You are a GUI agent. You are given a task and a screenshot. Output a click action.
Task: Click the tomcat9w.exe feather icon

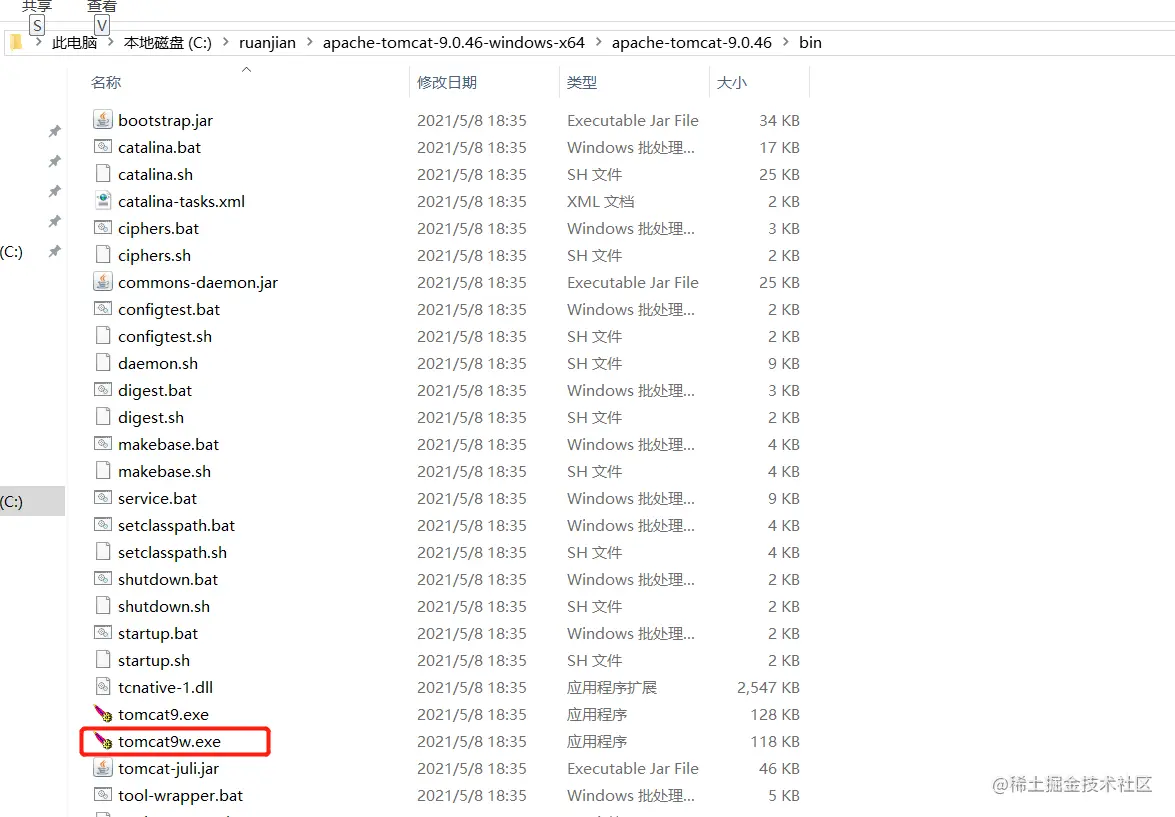pyautogui.click(x=103, y=741)
